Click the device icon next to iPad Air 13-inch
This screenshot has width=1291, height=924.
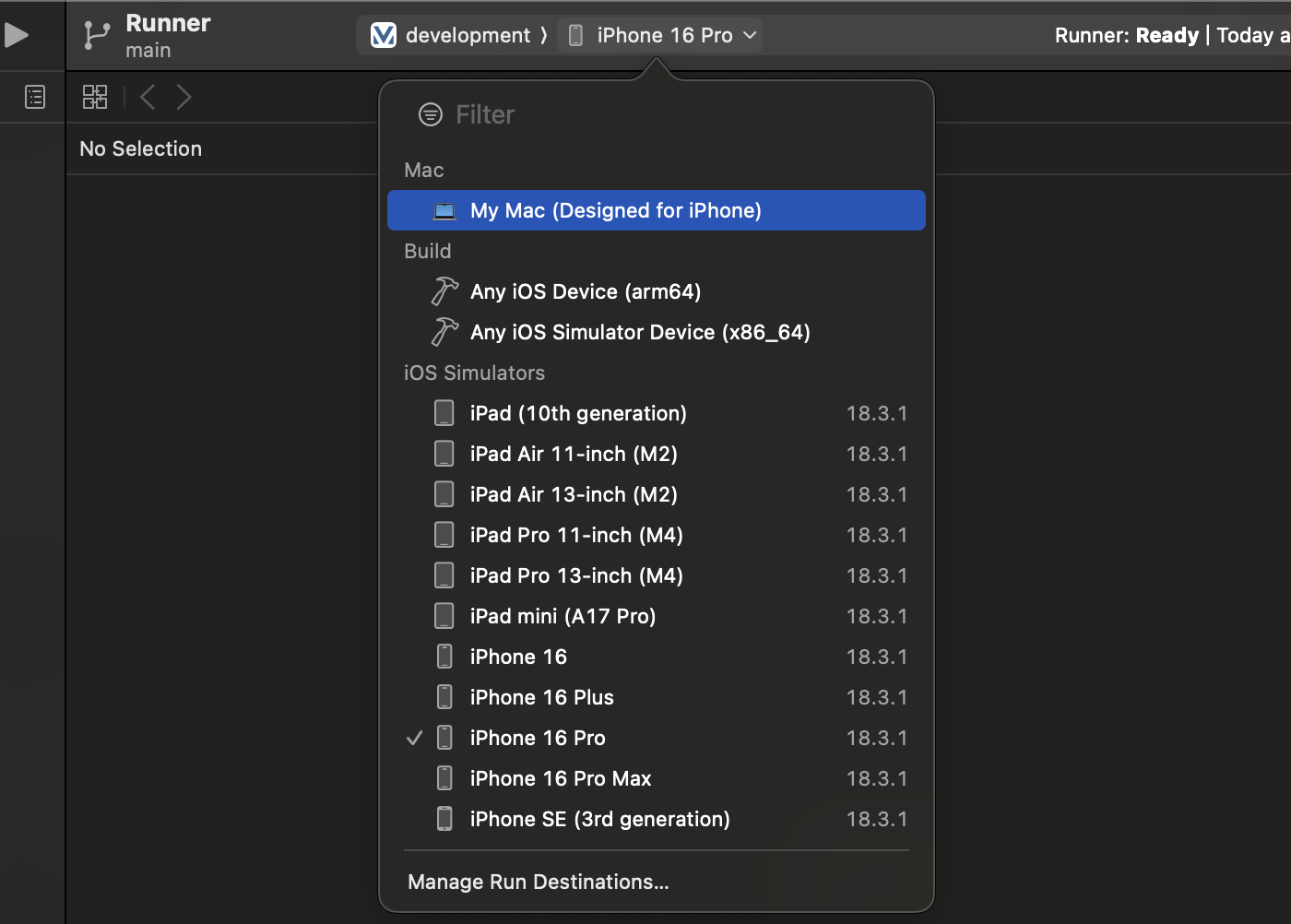click(x=444, y=494)
